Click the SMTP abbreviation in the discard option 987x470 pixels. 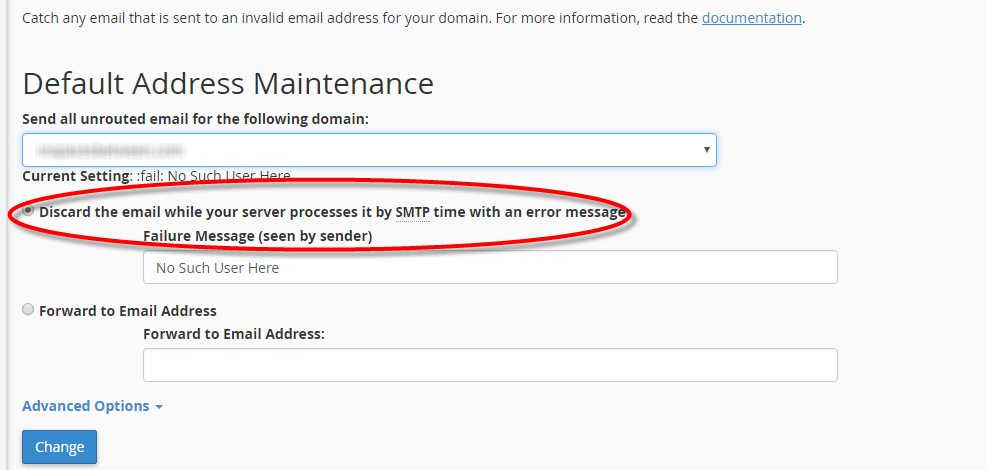pyautogui.click(x=412, y=212)
